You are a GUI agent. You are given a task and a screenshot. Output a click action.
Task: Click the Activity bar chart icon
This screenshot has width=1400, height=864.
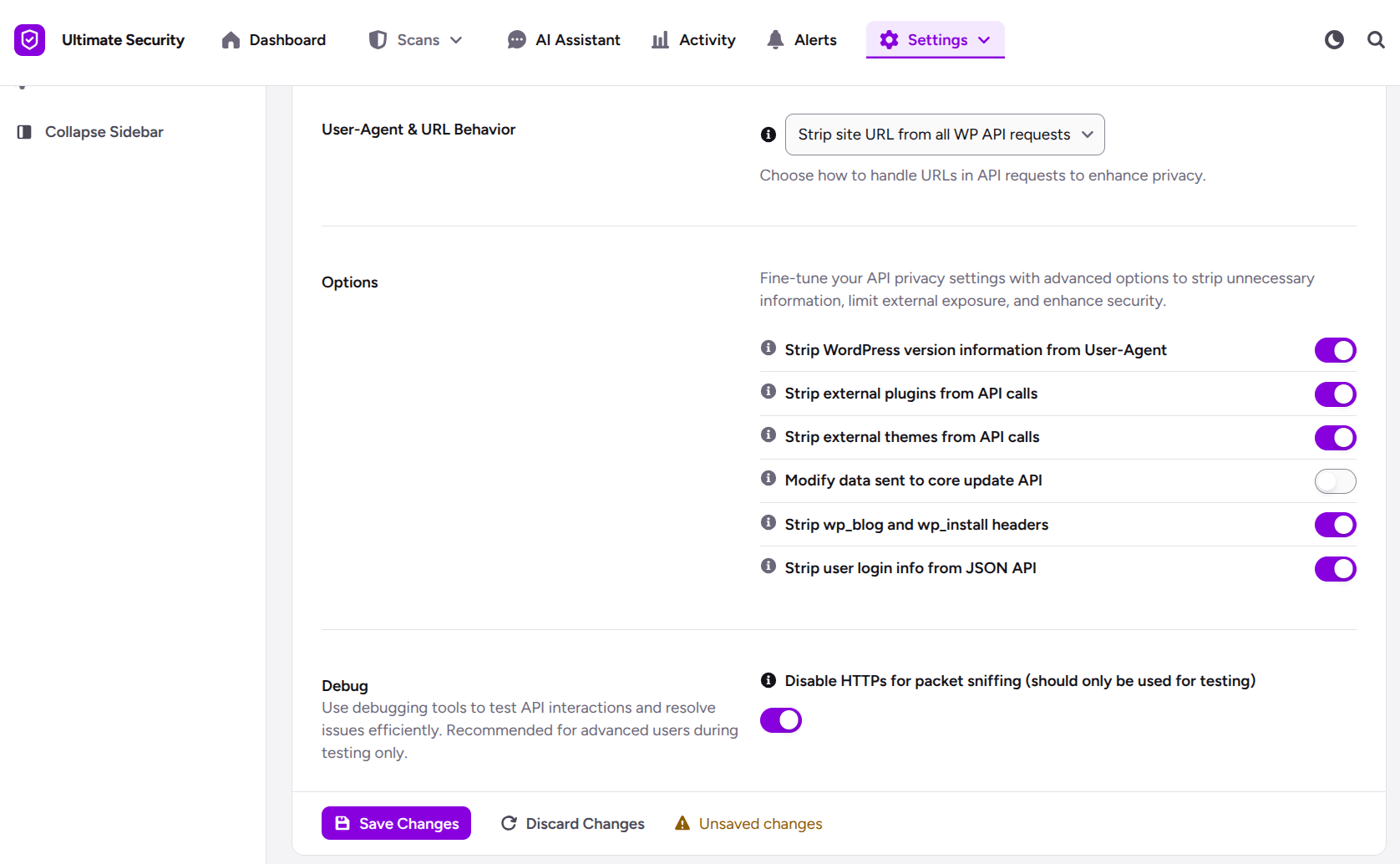coord(660,40)
